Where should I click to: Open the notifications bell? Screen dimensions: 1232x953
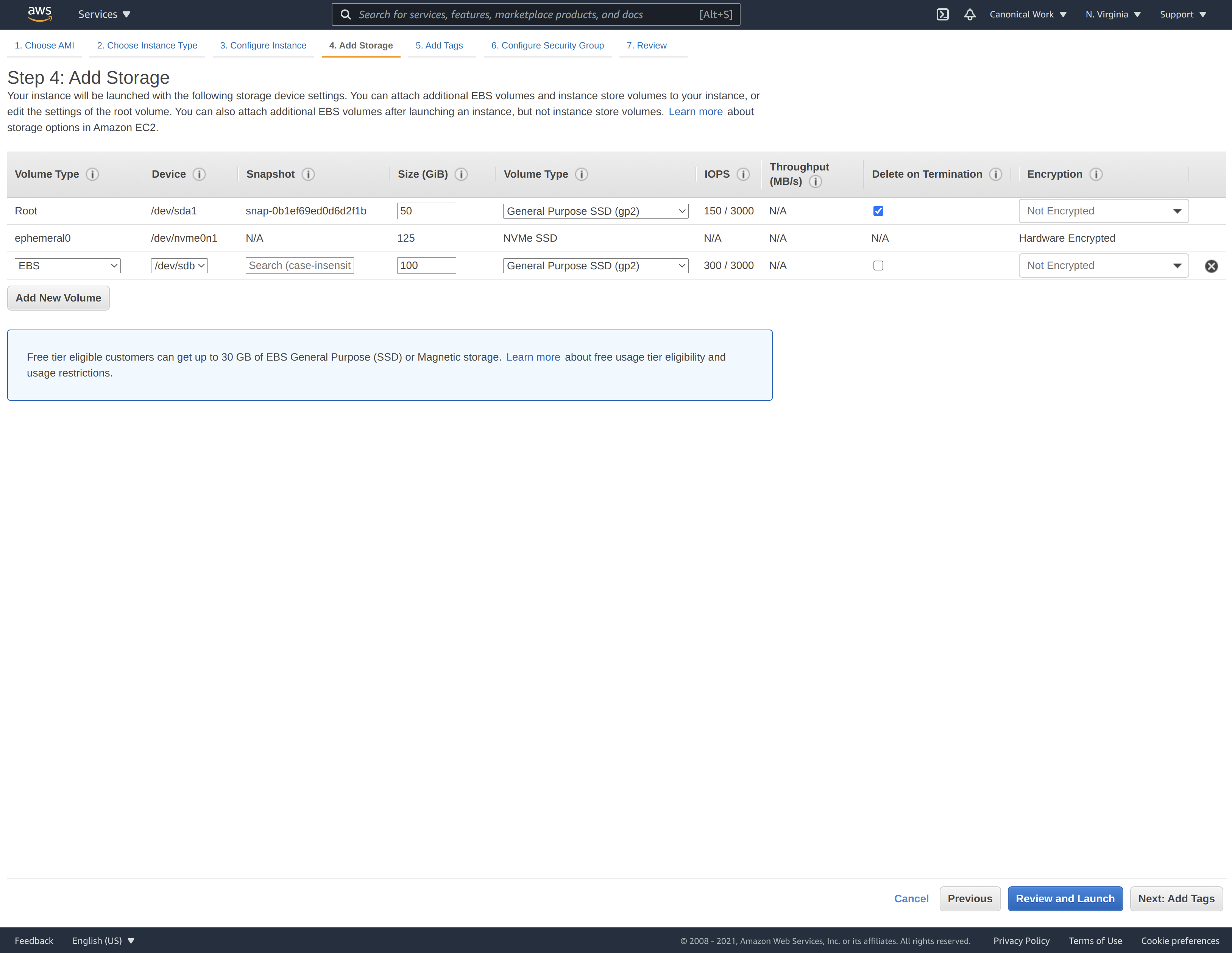[x=970, y=14]
